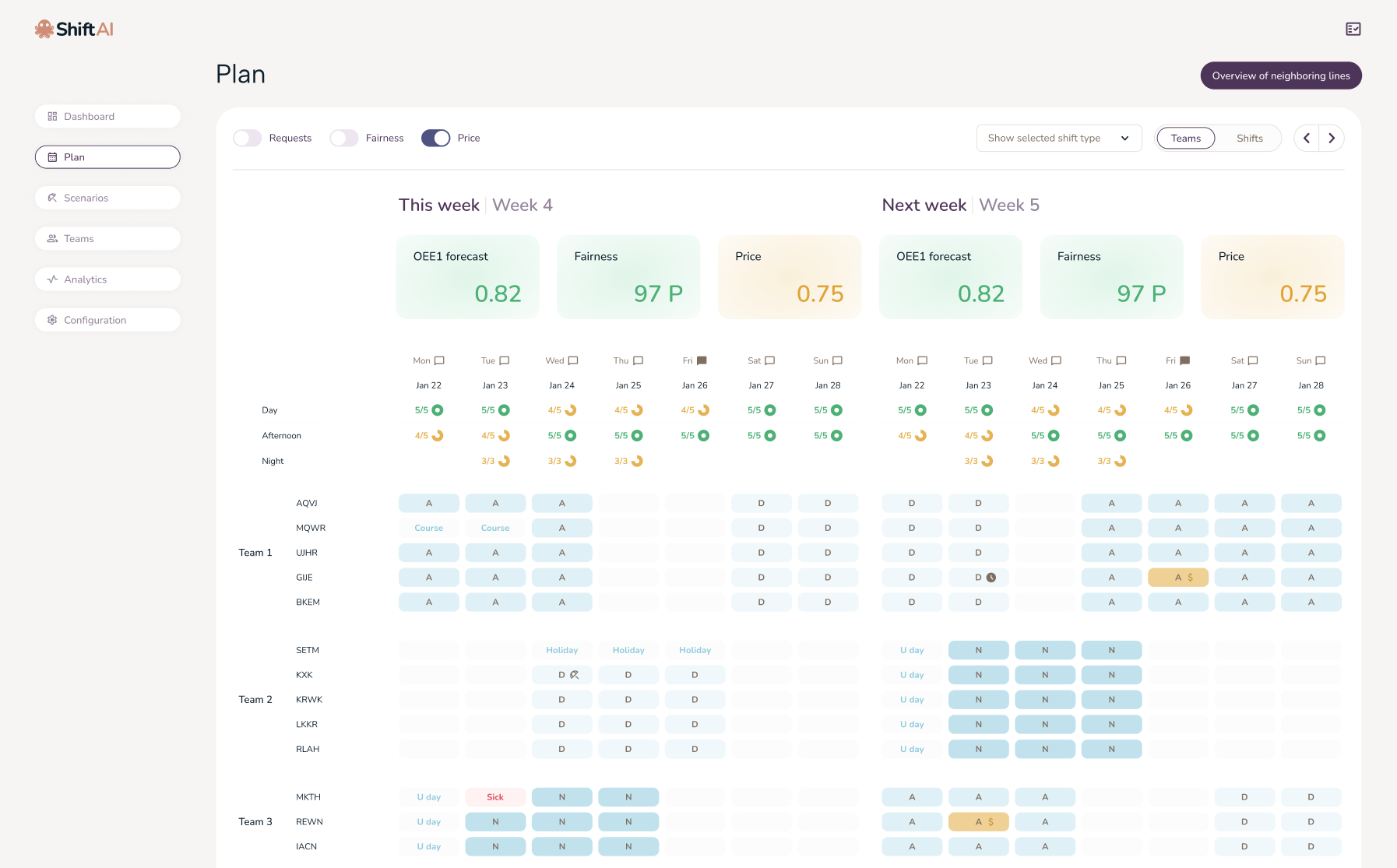This screenshot has height=868, width=1397.
Task: Open the filled comment icon for Friday, This week
Action: tap(702, 360)
